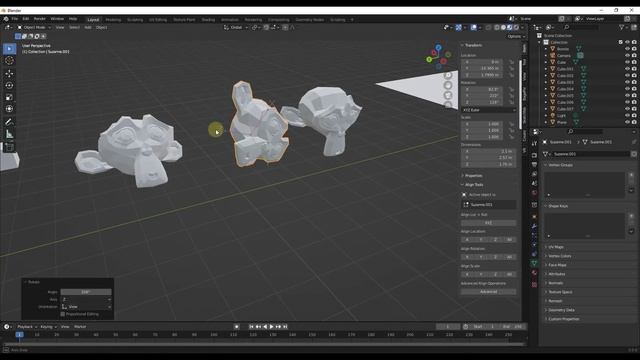This screenshot has height=360, width=640.
Task: Open the Object properties tab icon
Action: pyautogui.click(x=534, y=217)
